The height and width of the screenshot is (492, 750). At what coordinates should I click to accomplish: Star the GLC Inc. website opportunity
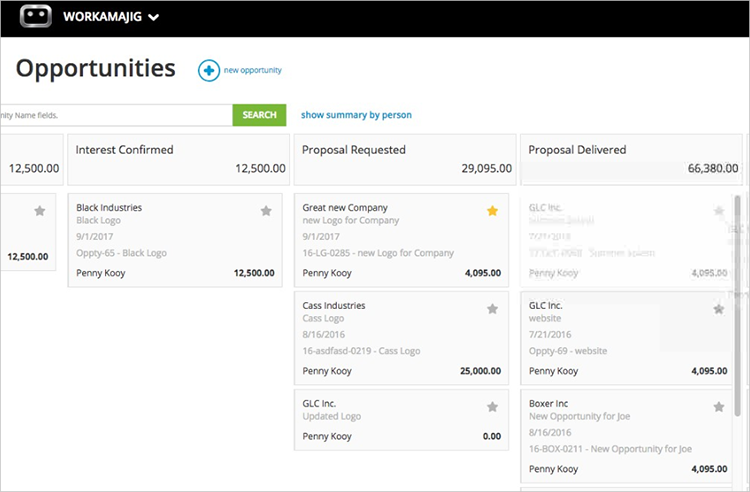tap(718, 309)
